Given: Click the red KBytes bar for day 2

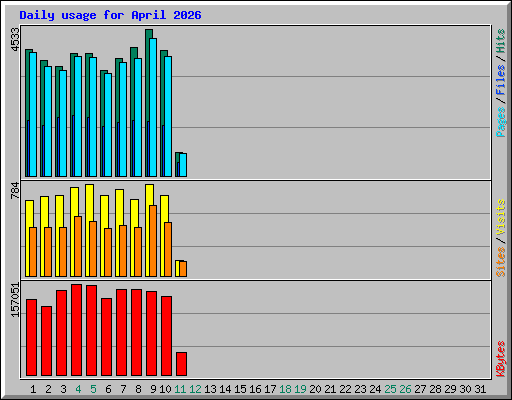Looking at the screenshot, I should [46, 341].
